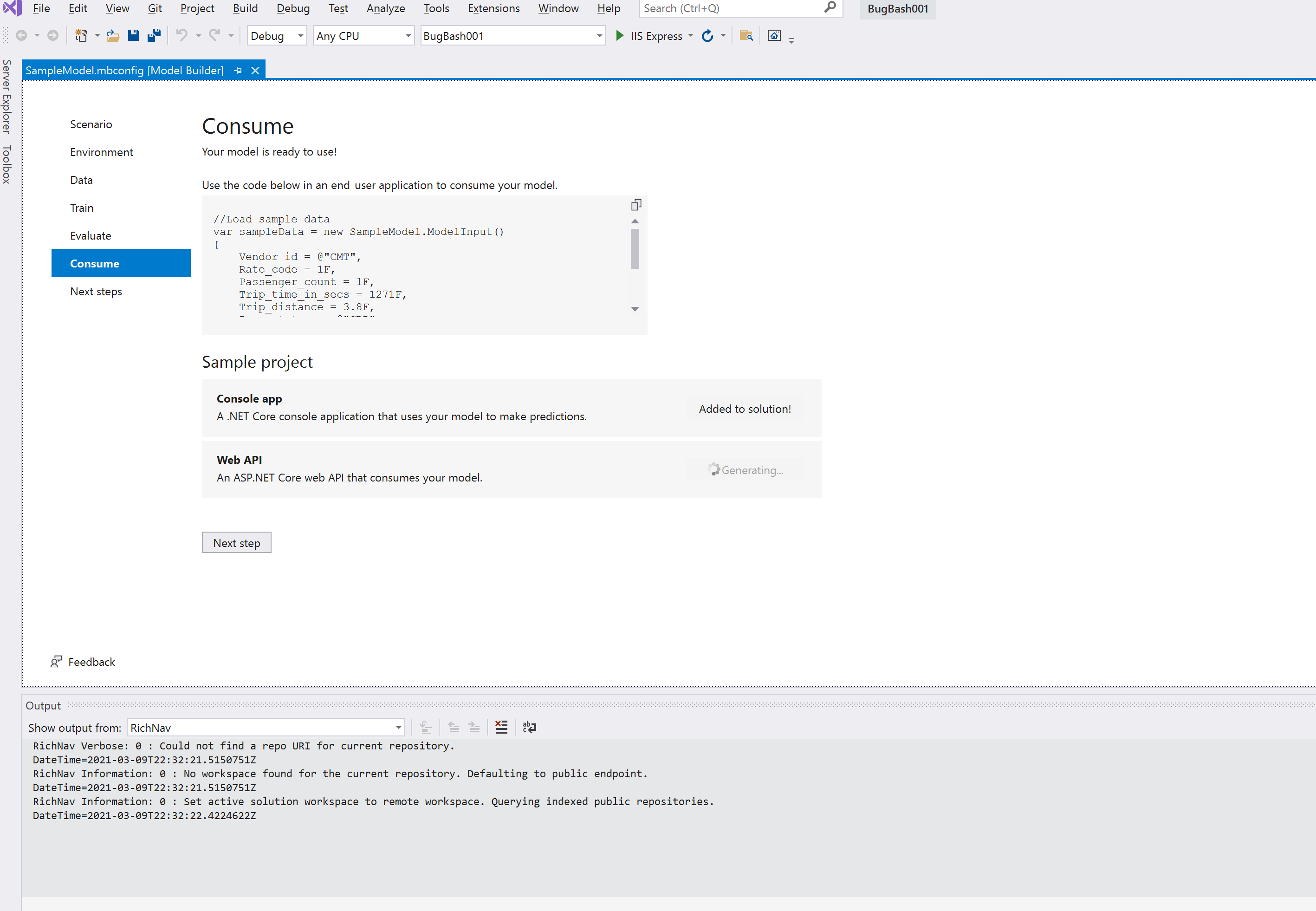Click the code snippet scrollbar thumb
This screenshot has width=1316, height=911.
pyautogui.click(x=635, y=249)
